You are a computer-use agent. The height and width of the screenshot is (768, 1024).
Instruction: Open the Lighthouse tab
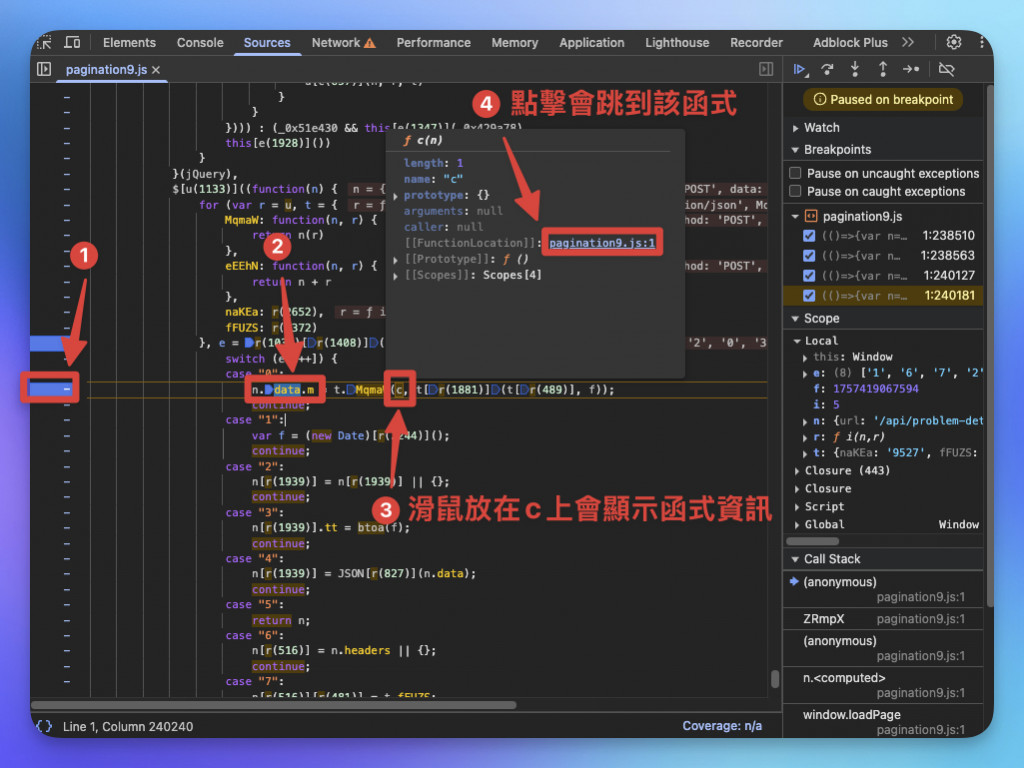coord(677,42)
